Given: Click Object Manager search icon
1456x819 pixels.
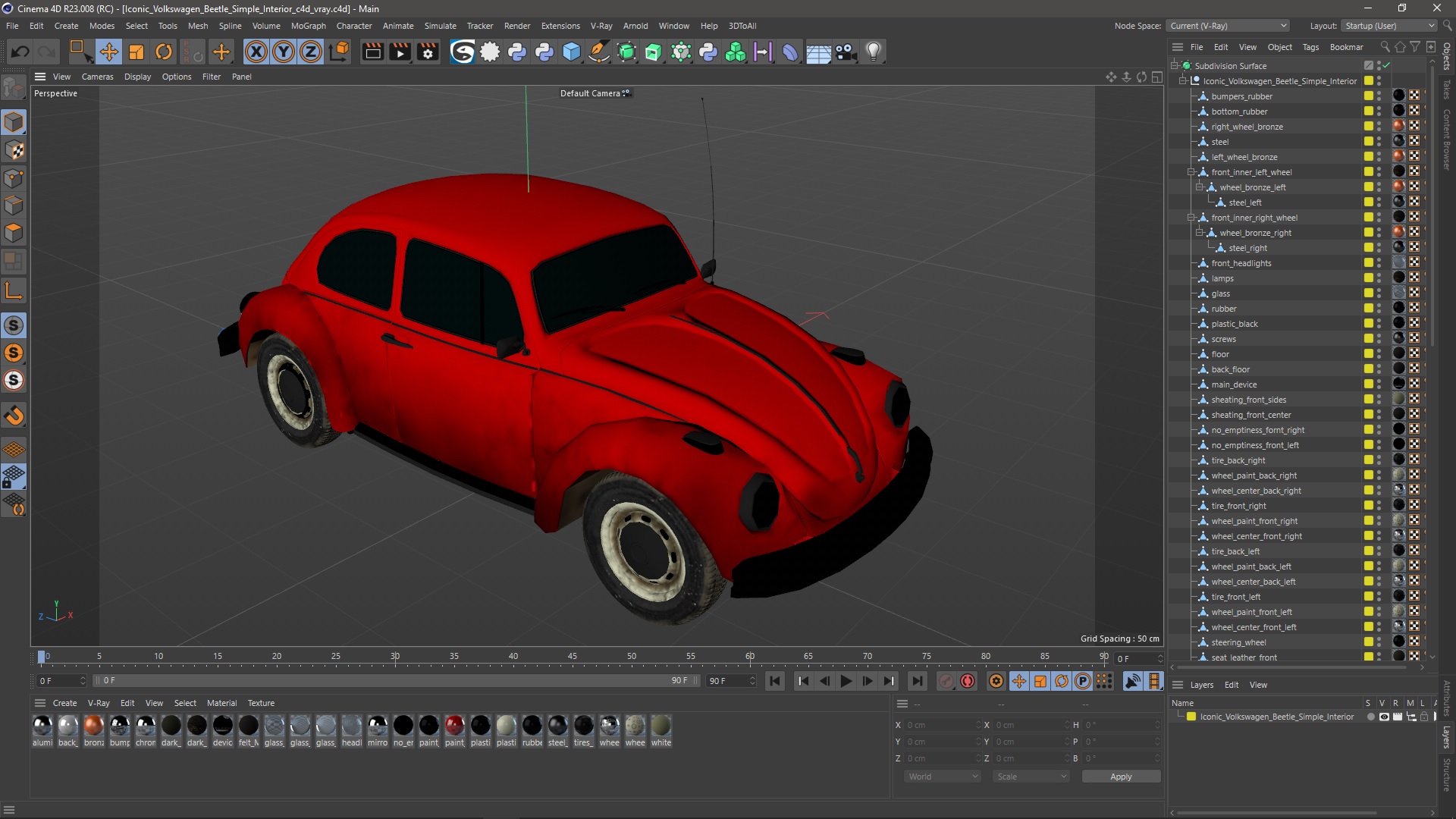Looking at the screenshot, I should click(1385, 47).
